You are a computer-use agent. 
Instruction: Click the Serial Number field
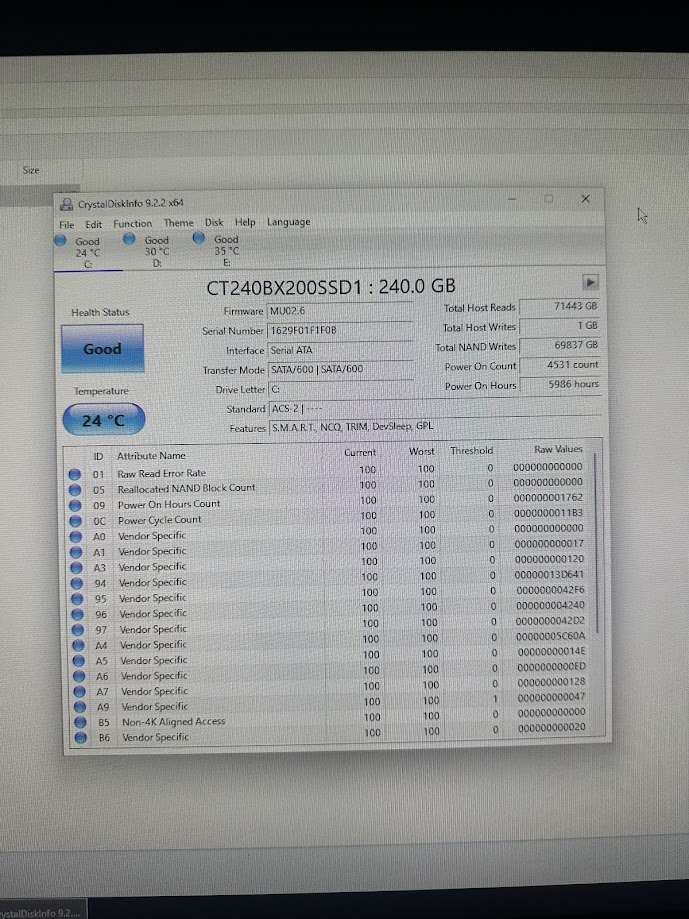pyautogui.click(x=340, y=331)
